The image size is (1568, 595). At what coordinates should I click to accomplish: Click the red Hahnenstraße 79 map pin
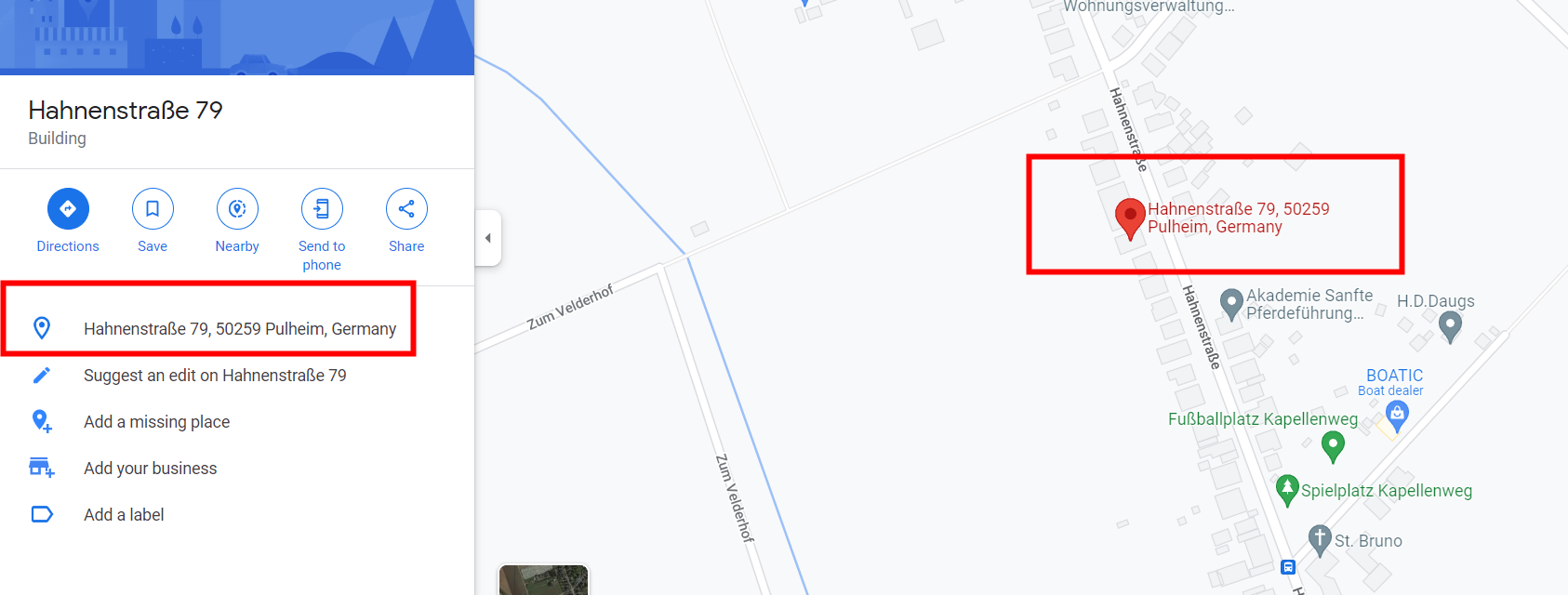pos(1130,218)
